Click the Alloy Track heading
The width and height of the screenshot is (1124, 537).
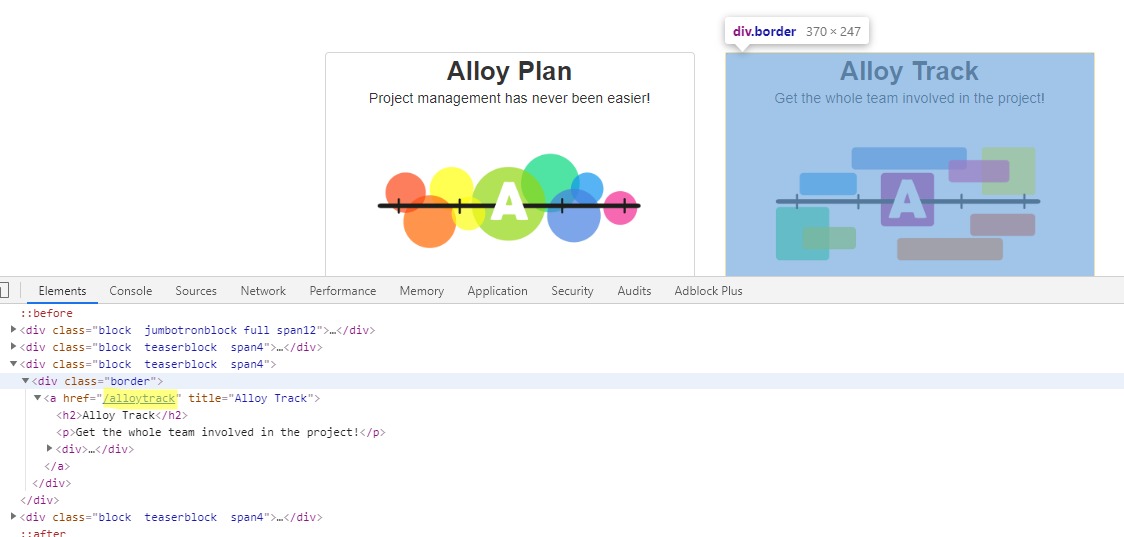click(x=909, y=72)
